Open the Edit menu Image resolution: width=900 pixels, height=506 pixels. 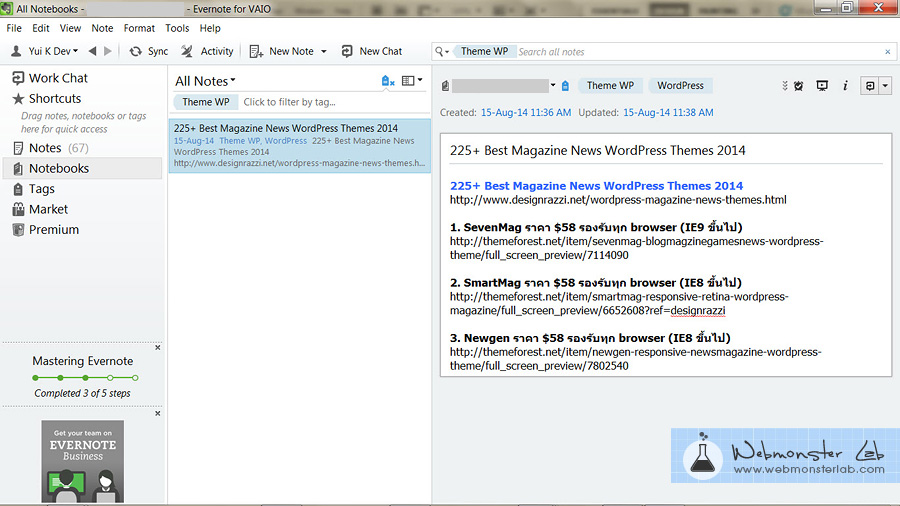pyautogui.click(x=41, y=28)
